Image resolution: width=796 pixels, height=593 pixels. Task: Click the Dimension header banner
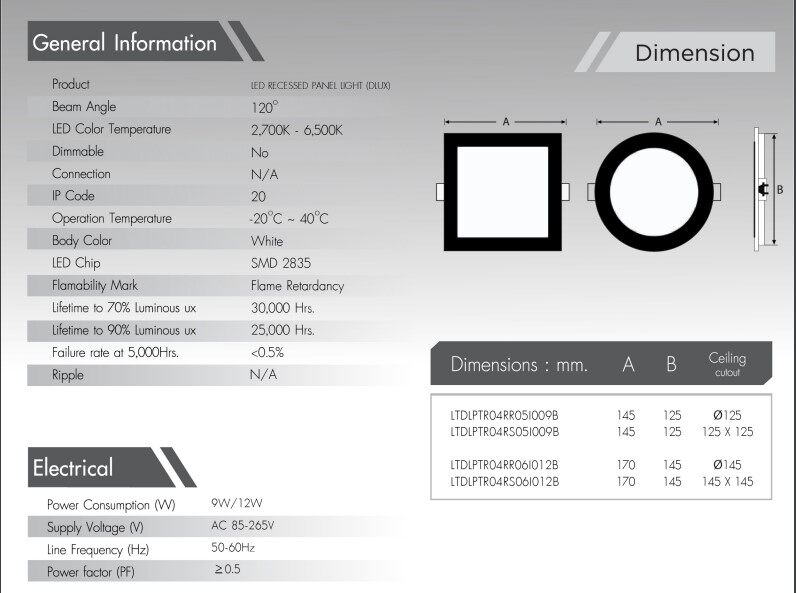pyautogui.click(x=695, y=53)
